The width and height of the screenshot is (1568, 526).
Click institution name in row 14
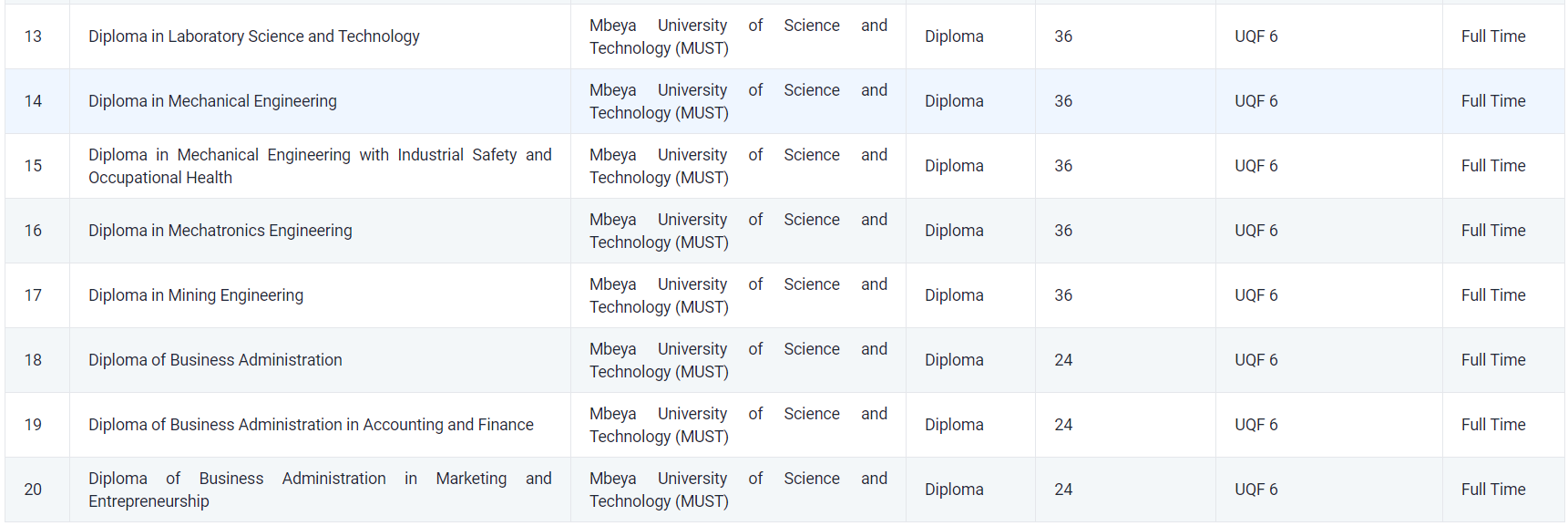point(737,101)
